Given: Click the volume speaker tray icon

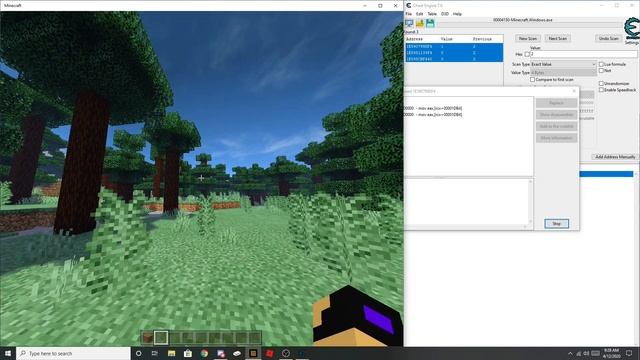Looking at the screenshot, I should point(587,353).
